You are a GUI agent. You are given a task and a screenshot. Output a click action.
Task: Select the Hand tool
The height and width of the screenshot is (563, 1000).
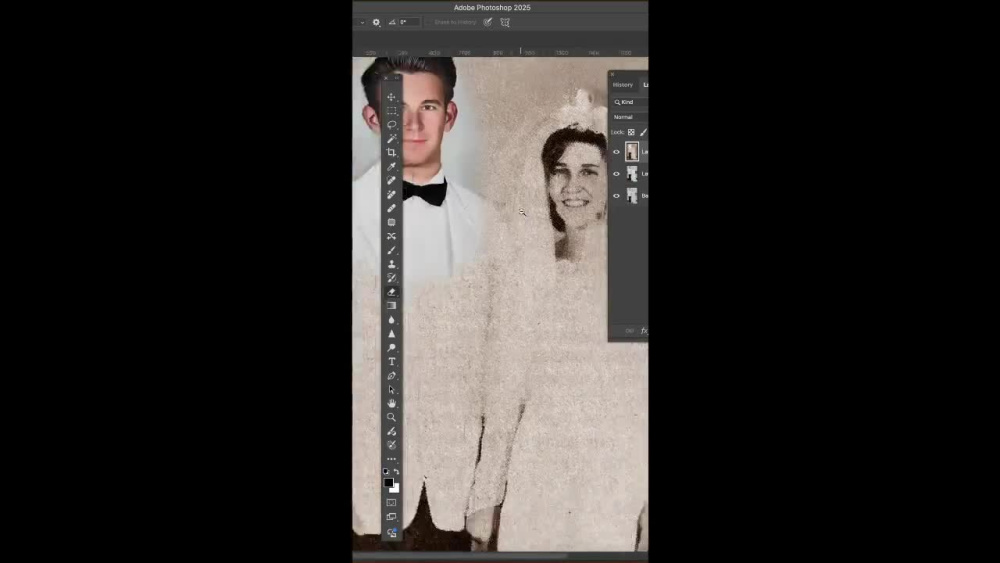392,404
